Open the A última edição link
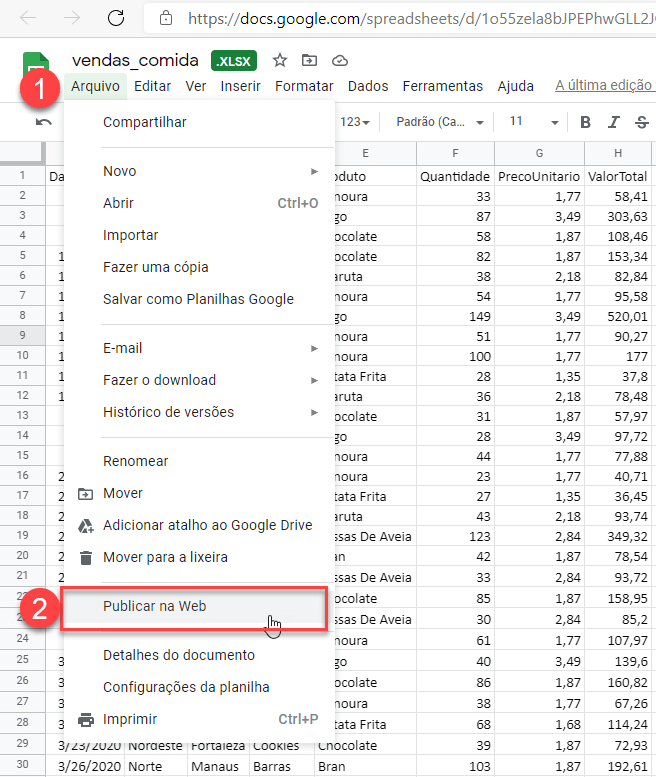Image resolution: width=656 pixels, height=777 pixels. pos(604,85)
